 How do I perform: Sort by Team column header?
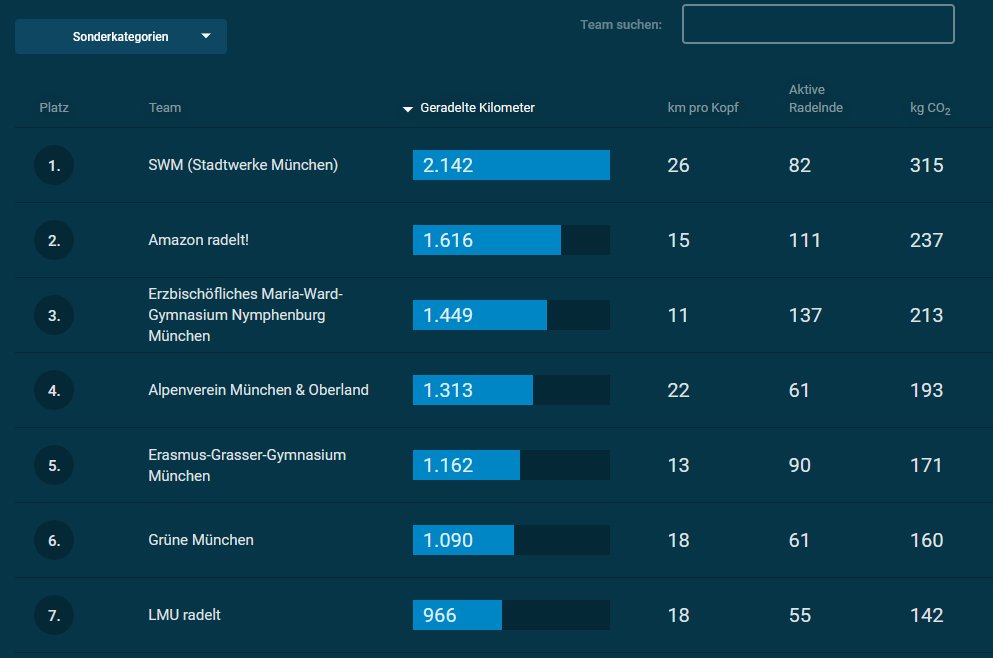tap(165, 108)
